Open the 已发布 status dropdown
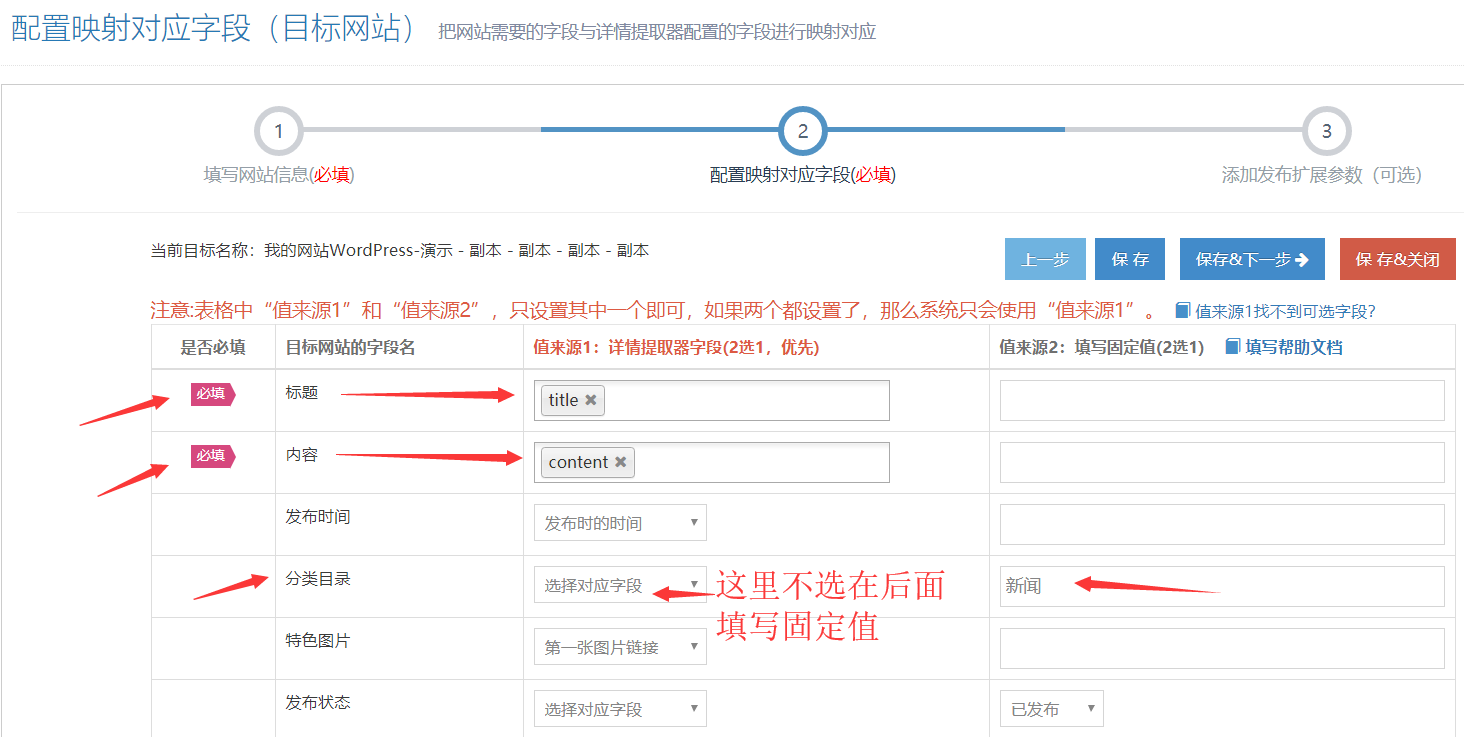This screenshot has width=1464, height=737. [x=1052, y=709]
